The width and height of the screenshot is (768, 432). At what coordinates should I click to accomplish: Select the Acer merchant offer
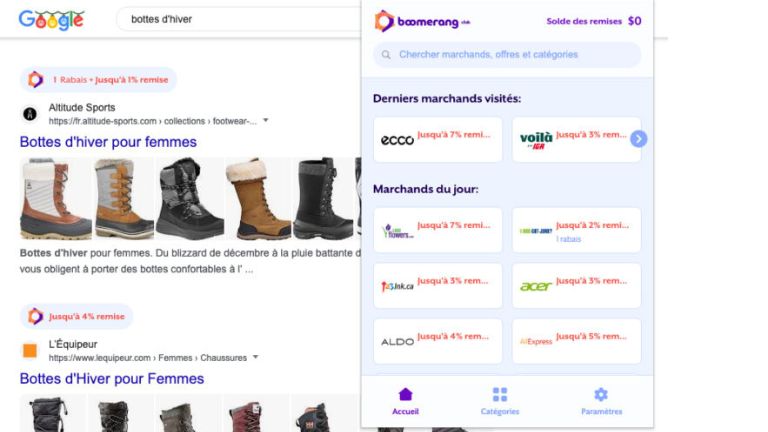pyautogui.click(x=576, y=286)
